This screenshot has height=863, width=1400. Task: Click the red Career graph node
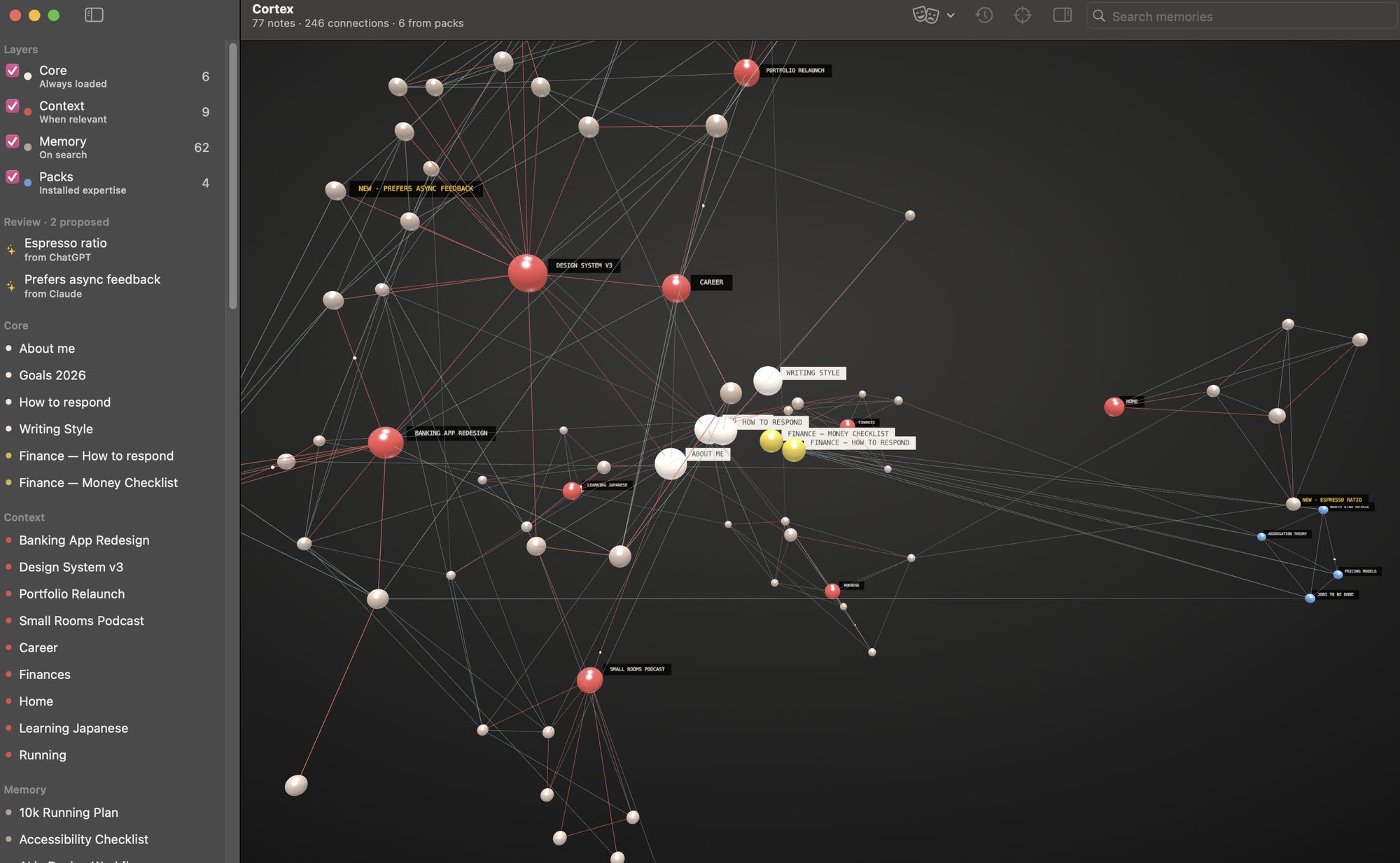point(676,288)
